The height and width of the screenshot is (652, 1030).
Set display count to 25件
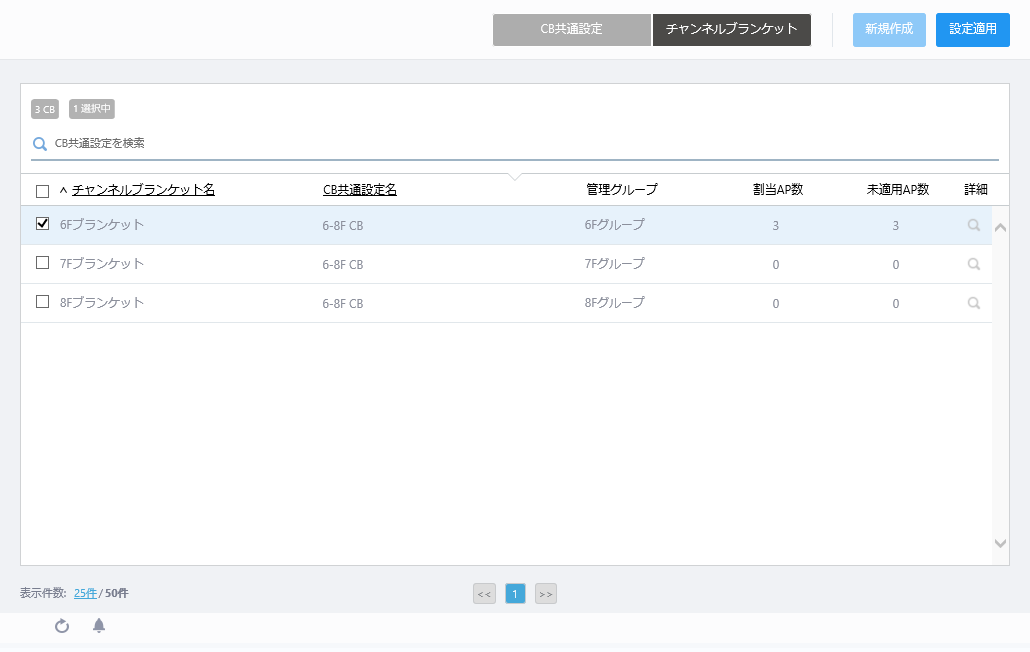85,594
